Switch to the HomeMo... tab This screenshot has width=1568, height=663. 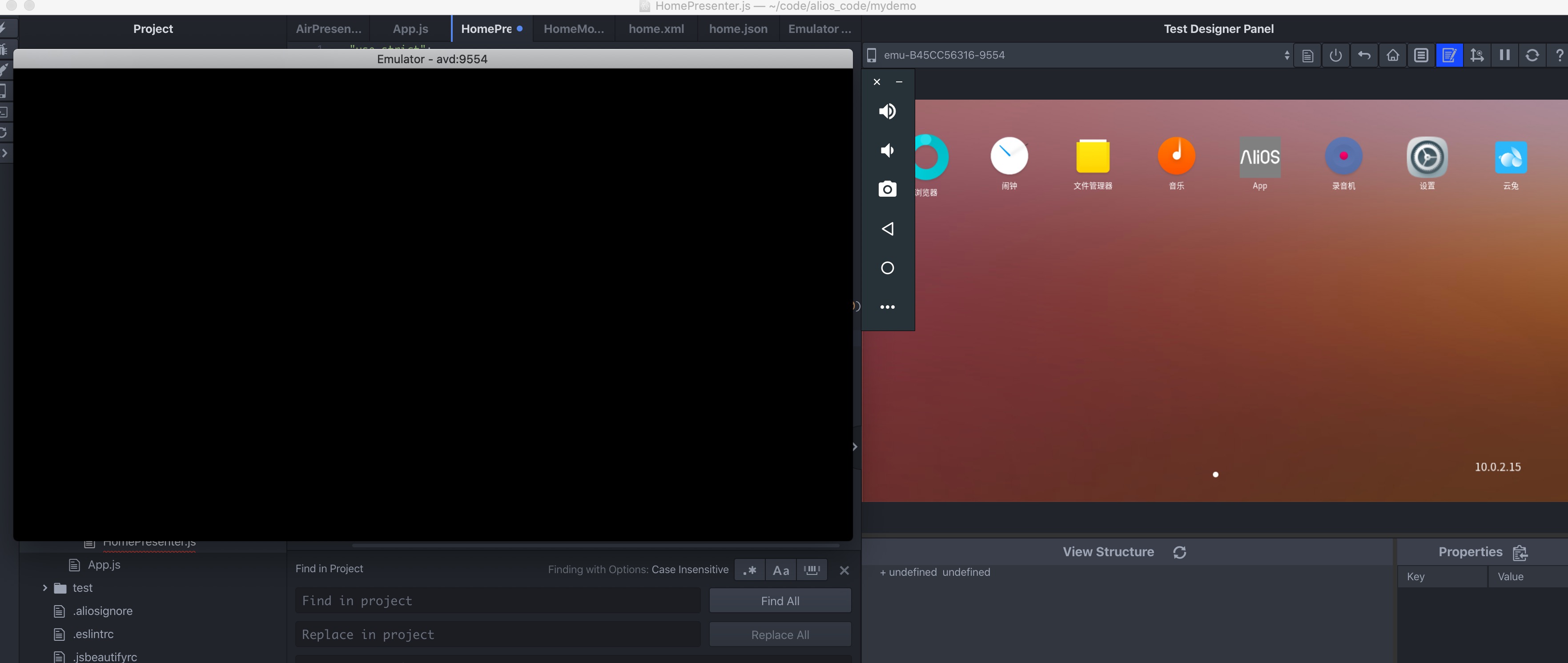coord(574,29)
